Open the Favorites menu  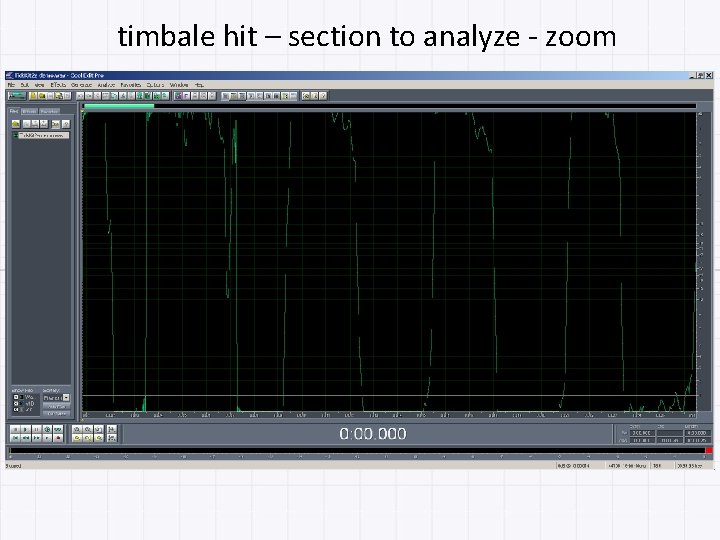131,85
